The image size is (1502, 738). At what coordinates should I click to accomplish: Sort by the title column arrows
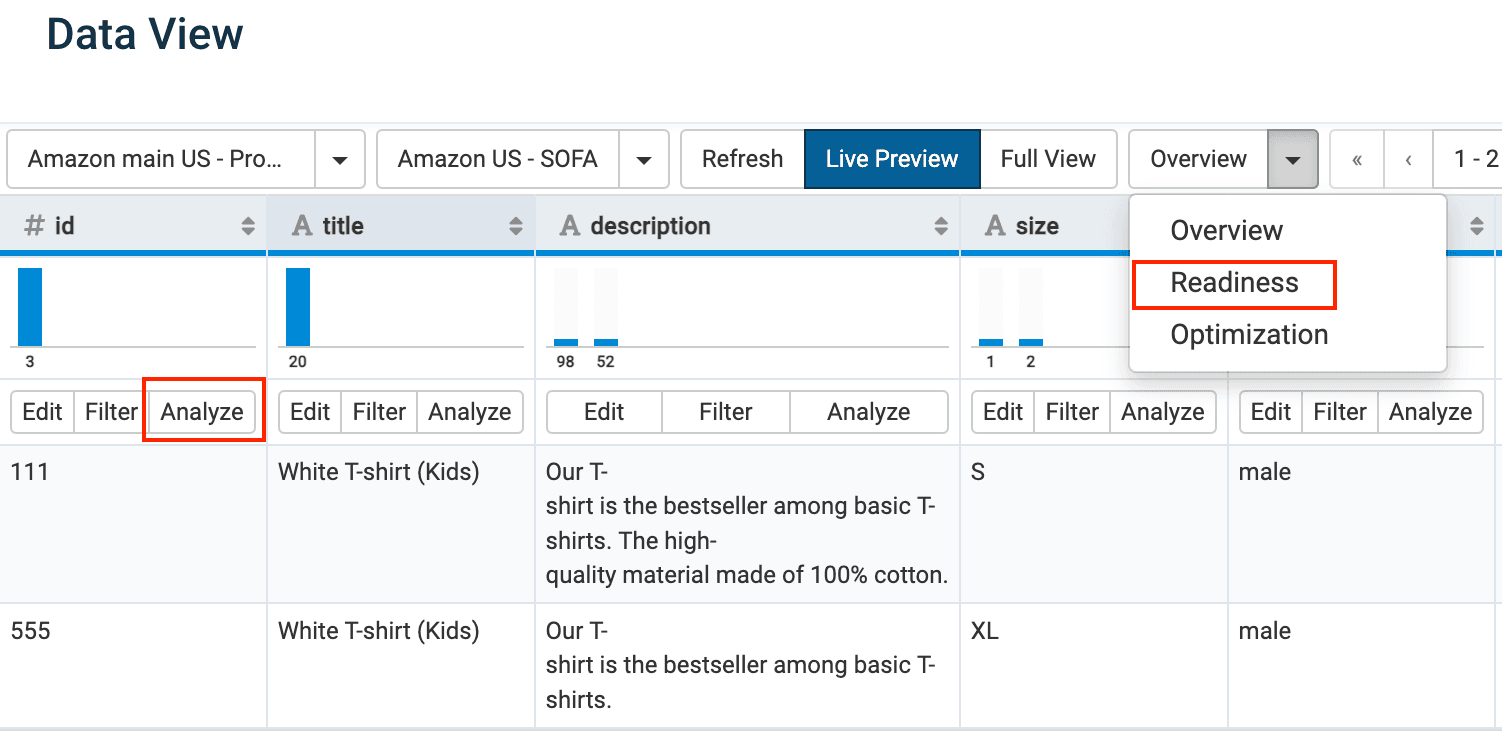coord(516,226)
